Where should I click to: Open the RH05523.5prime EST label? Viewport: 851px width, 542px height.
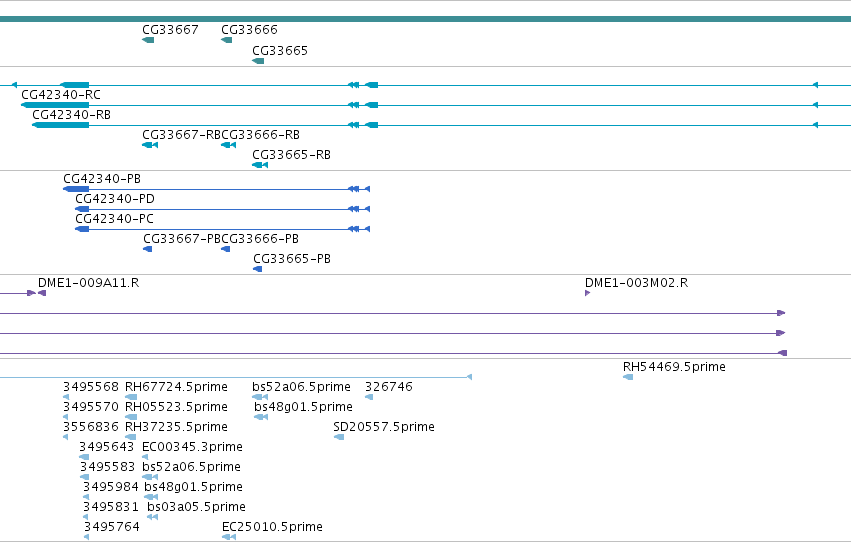pos(176,407)
